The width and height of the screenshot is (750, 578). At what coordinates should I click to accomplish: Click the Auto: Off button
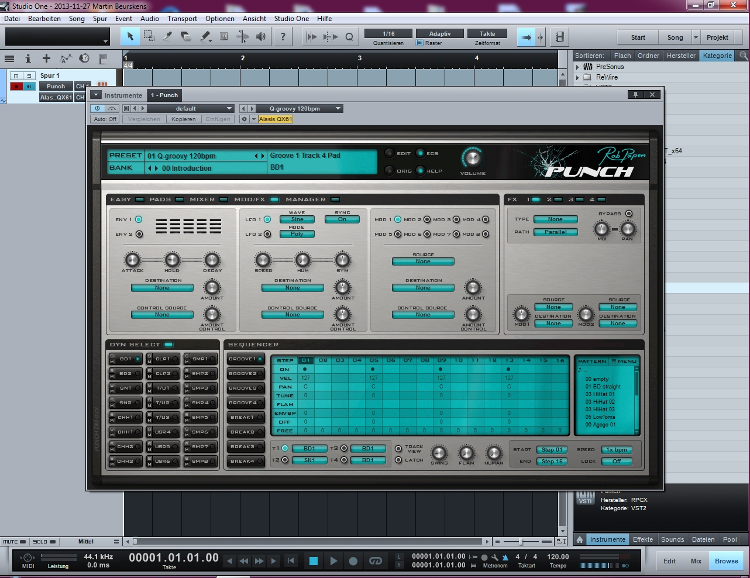pyautogui.click(x=105, y=119)
